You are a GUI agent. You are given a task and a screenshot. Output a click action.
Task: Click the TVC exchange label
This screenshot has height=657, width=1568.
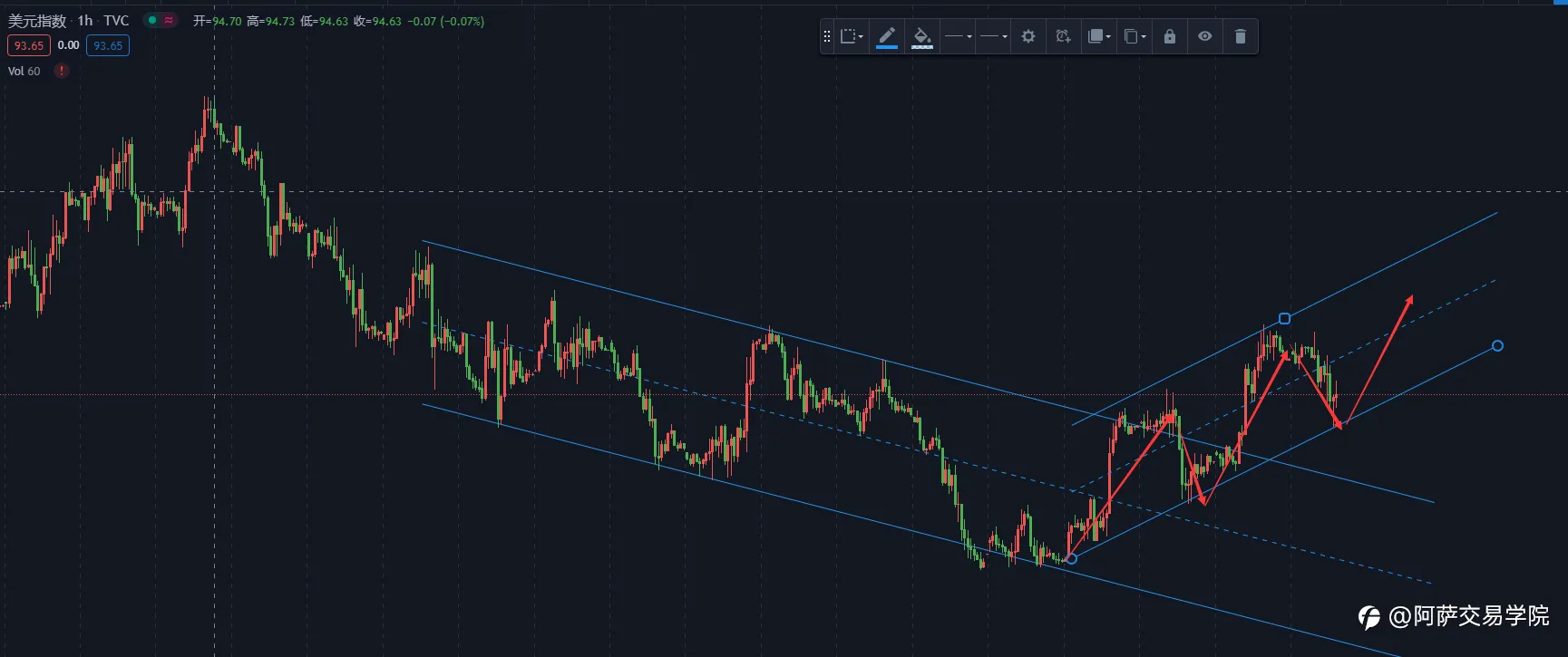pos(116,20)
